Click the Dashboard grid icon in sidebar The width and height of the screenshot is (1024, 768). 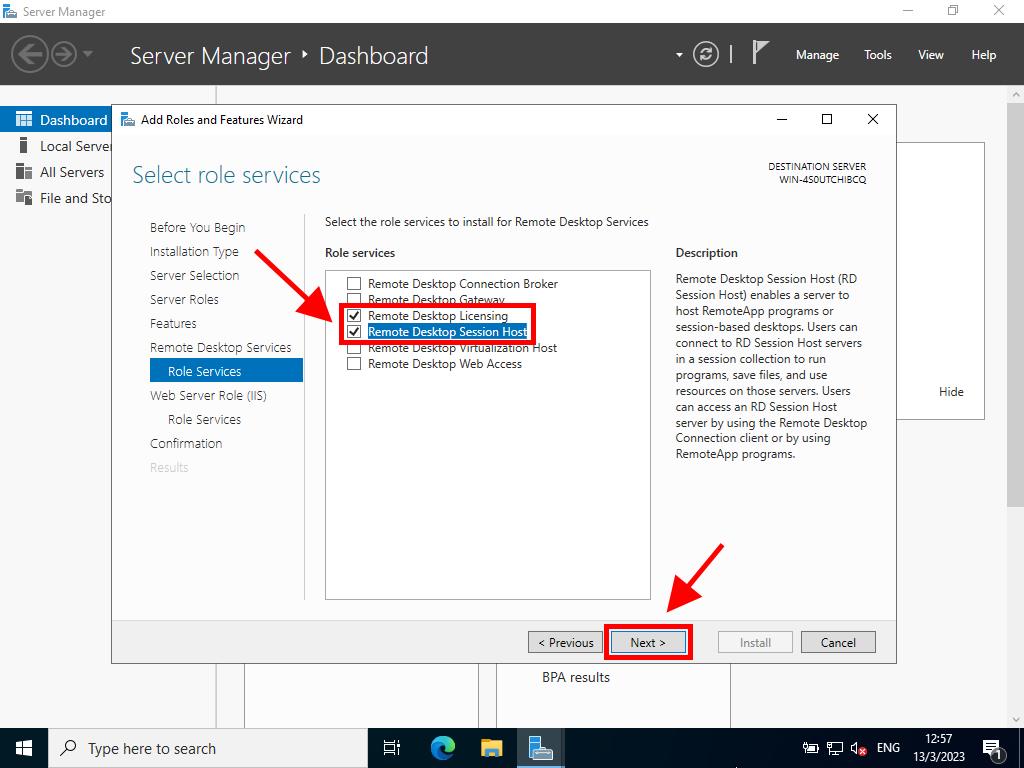point(24,119)
